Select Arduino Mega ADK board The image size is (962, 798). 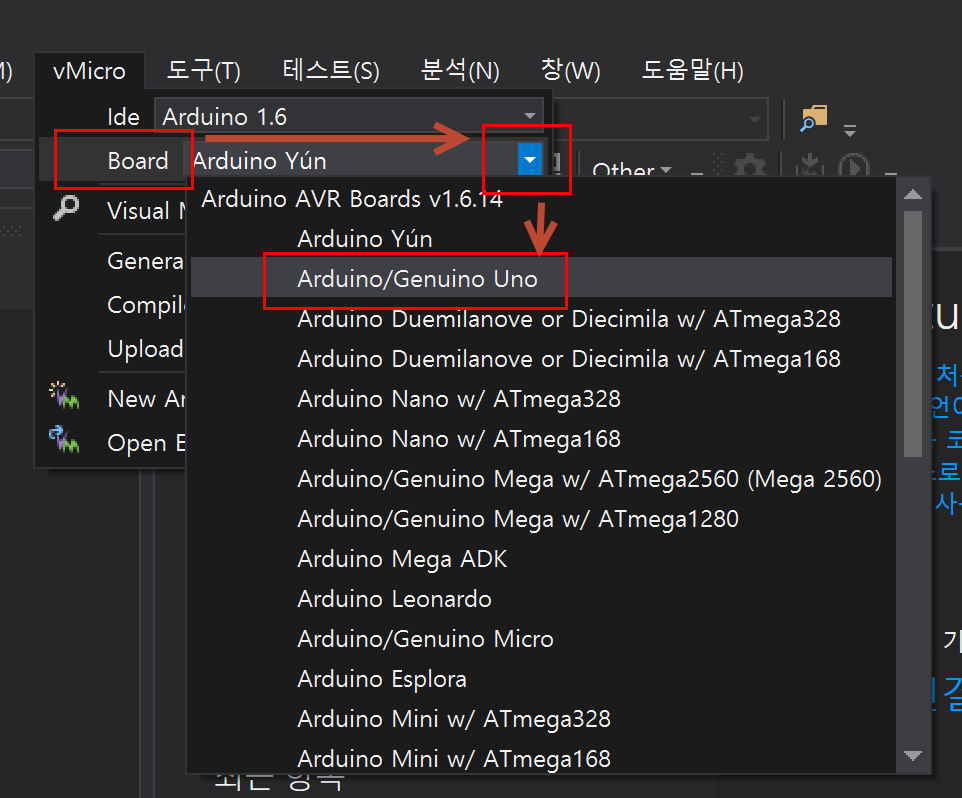[x=541, y=559]
